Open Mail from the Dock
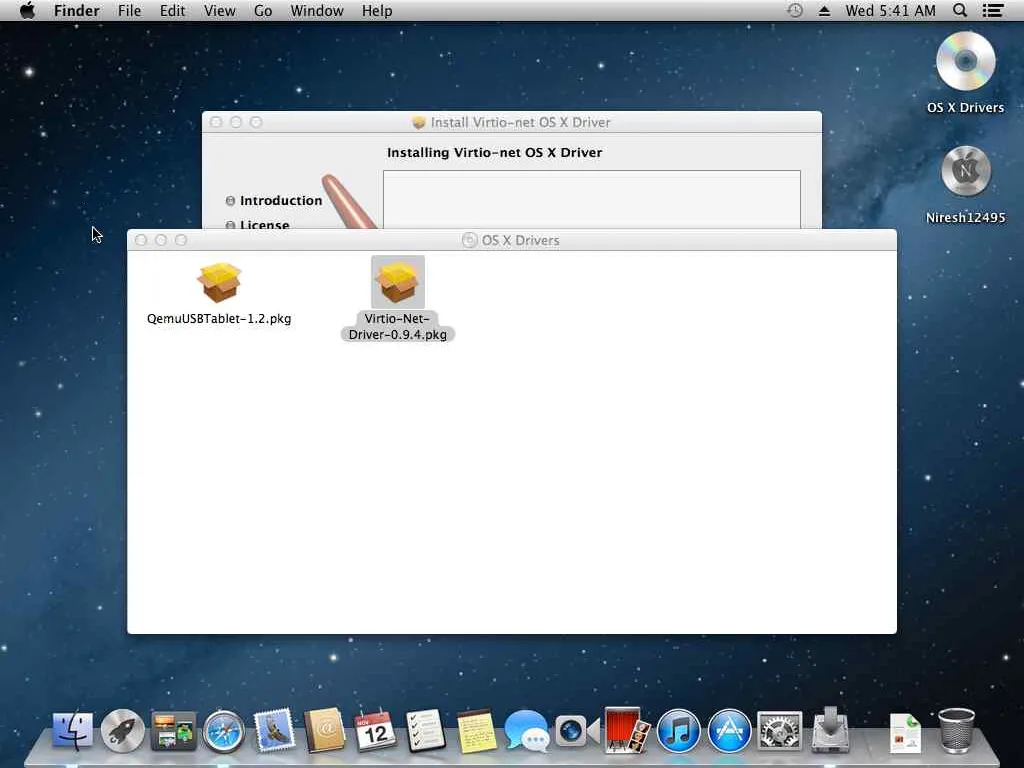 (x=274, y=730)
